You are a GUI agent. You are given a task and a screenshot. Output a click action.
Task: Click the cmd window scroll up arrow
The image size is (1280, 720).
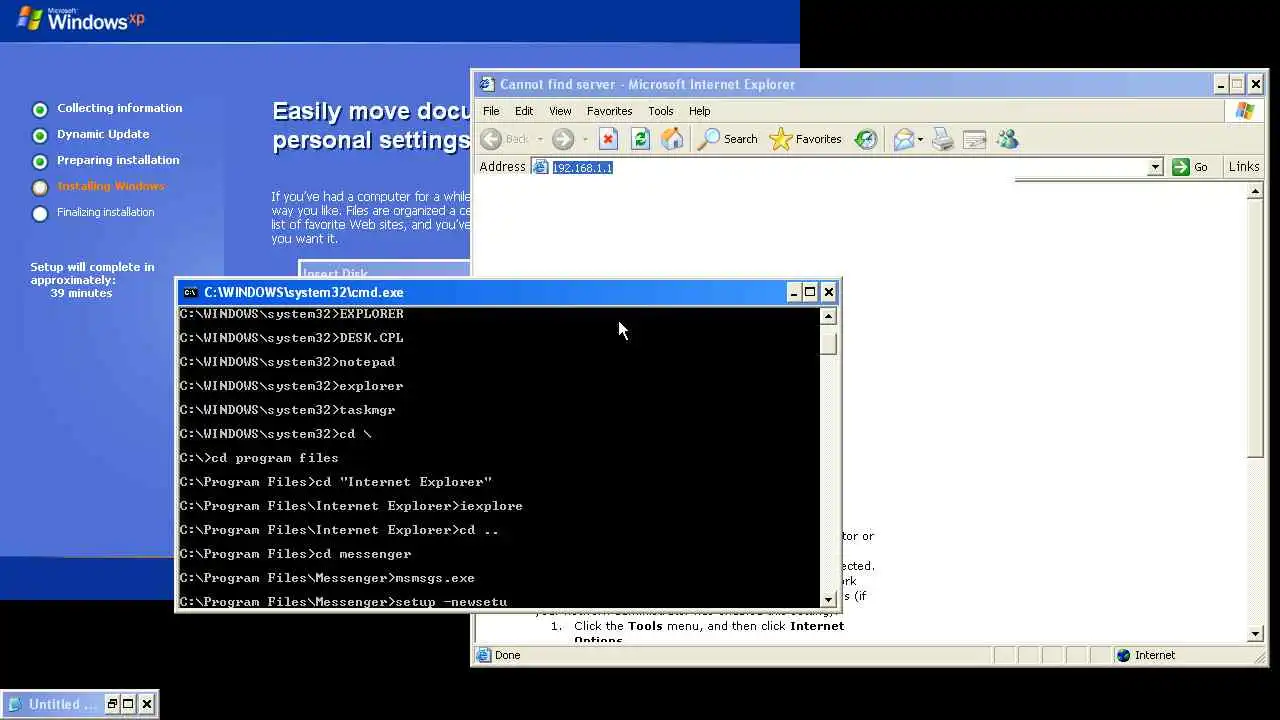point(828,316)
